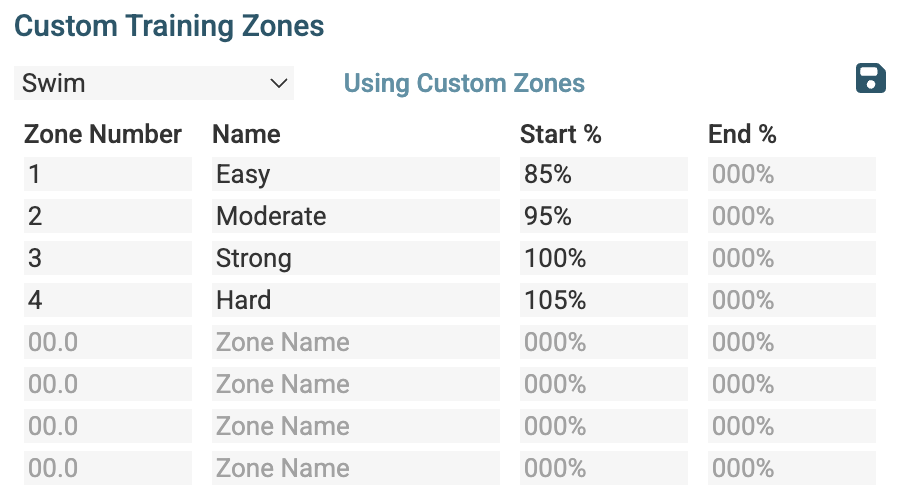The image size is (908, 504).
Task: Focus End % field for Strong zone
Action: (791, 258)
